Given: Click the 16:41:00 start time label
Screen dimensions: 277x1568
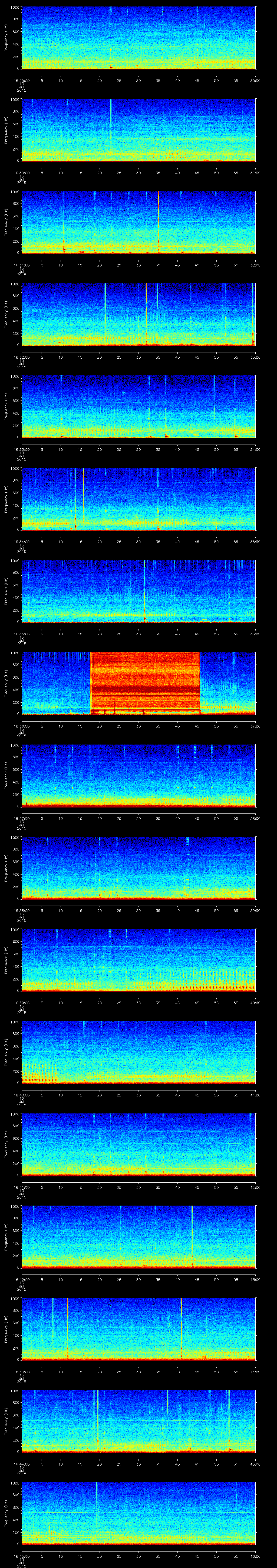Looking at the screenshot, I should [x=22, y=1187].
